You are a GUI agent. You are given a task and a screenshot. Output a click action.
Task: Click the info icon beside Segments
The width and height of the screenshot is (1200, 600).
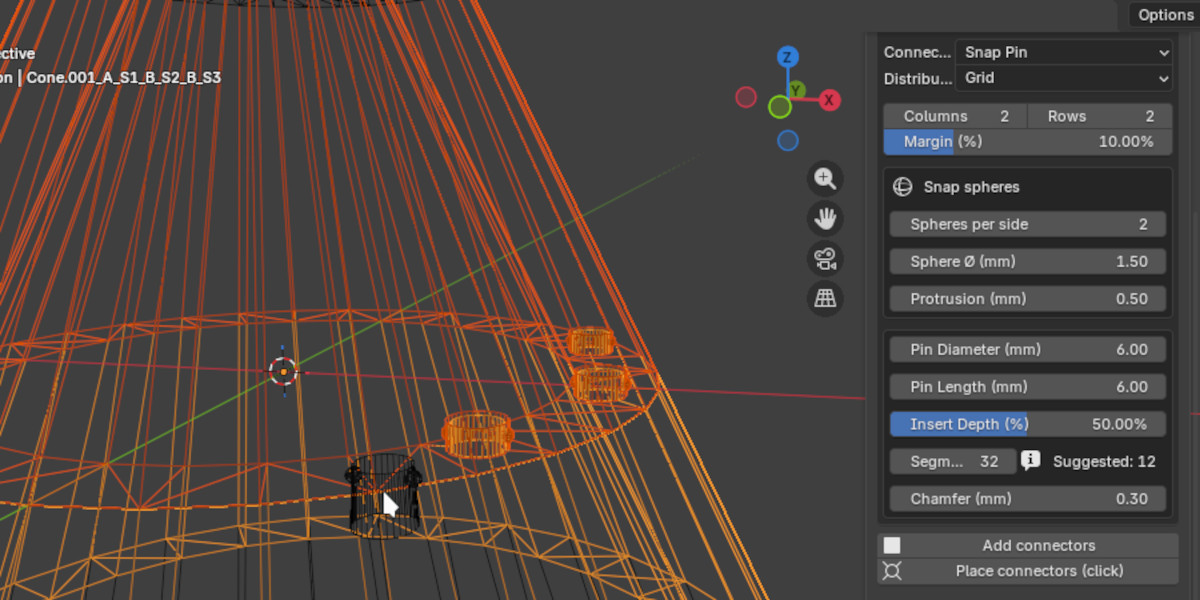pos(1030,461)
